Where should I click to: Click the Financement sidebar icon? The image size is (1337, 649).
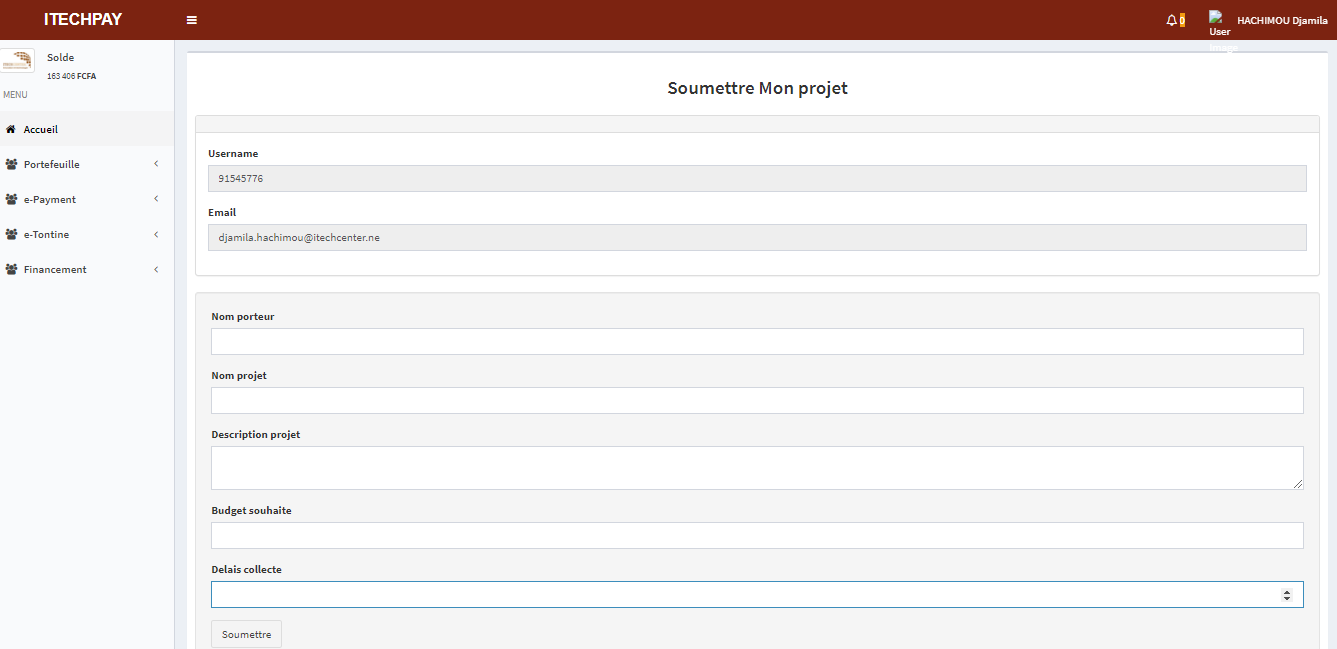pyautogui.click(x=11, y=269)
